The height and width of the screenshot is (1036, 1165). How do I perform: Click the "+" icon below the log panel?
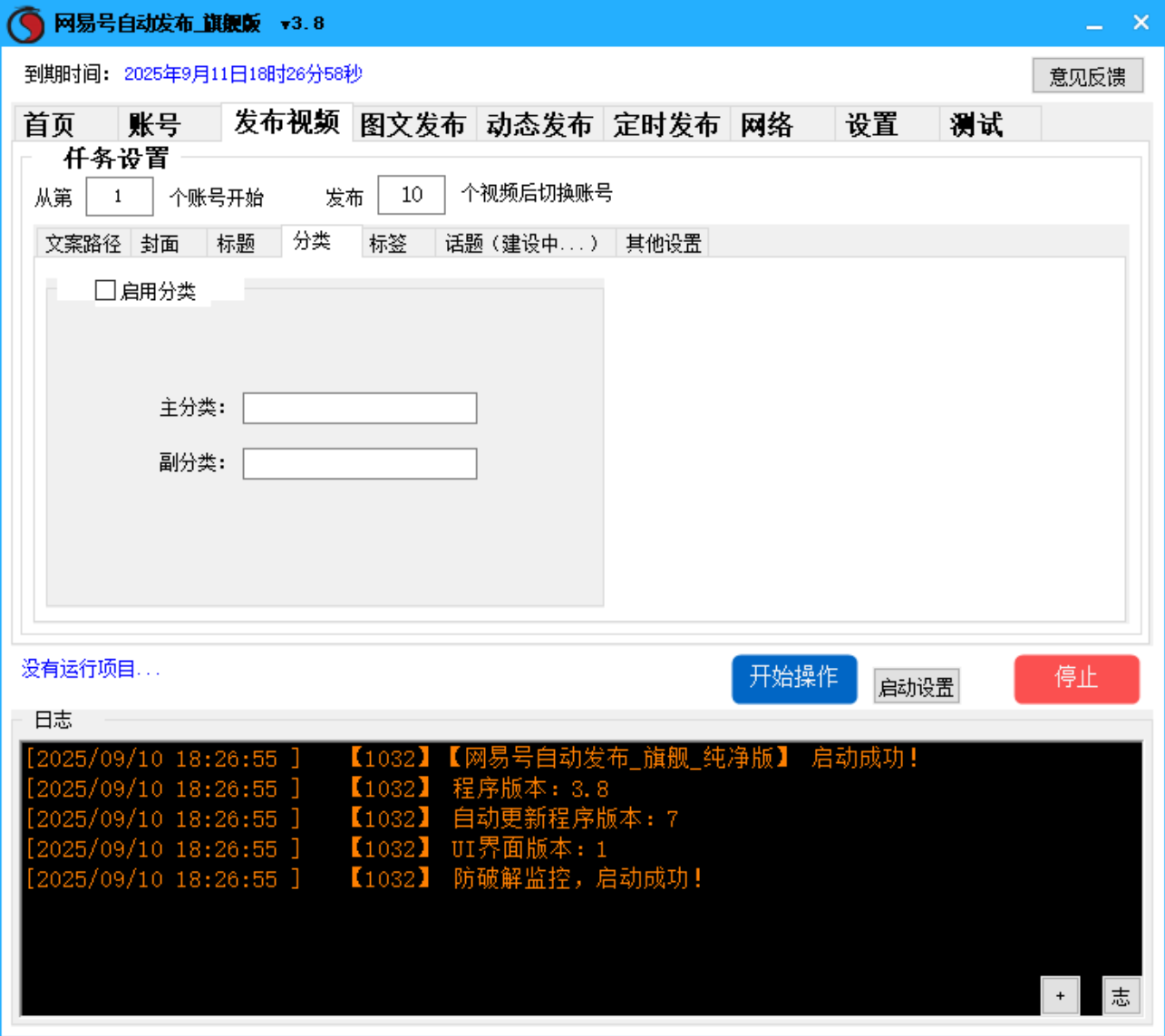[1060, 995]
